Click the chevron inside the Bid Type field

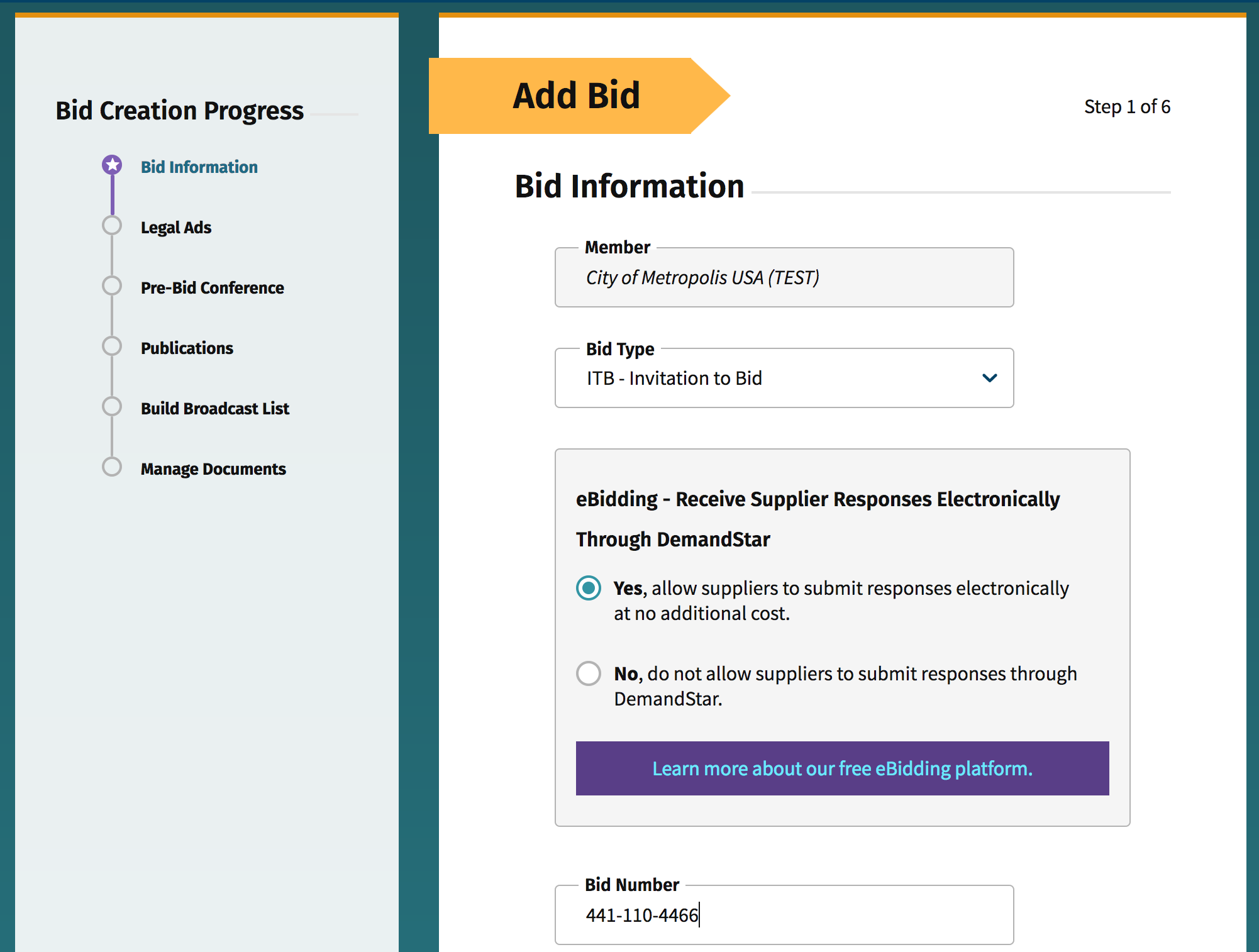click(989, 378)
